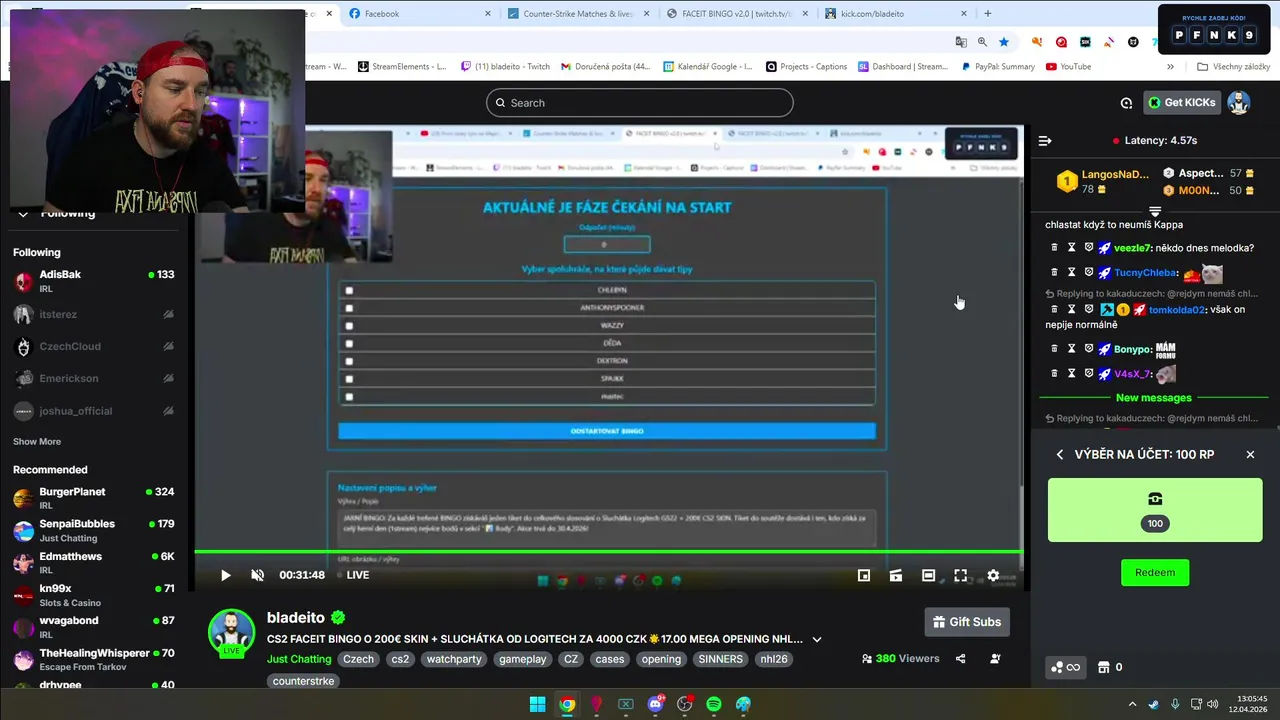Enter fullscreen on the video player
1280x720 pixels.
(960, 575)
